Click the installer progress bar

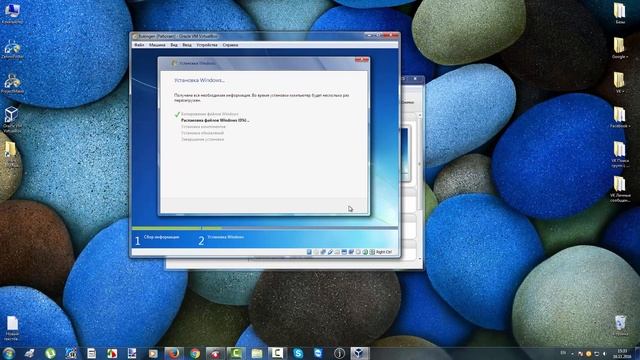tap(264, 228)
